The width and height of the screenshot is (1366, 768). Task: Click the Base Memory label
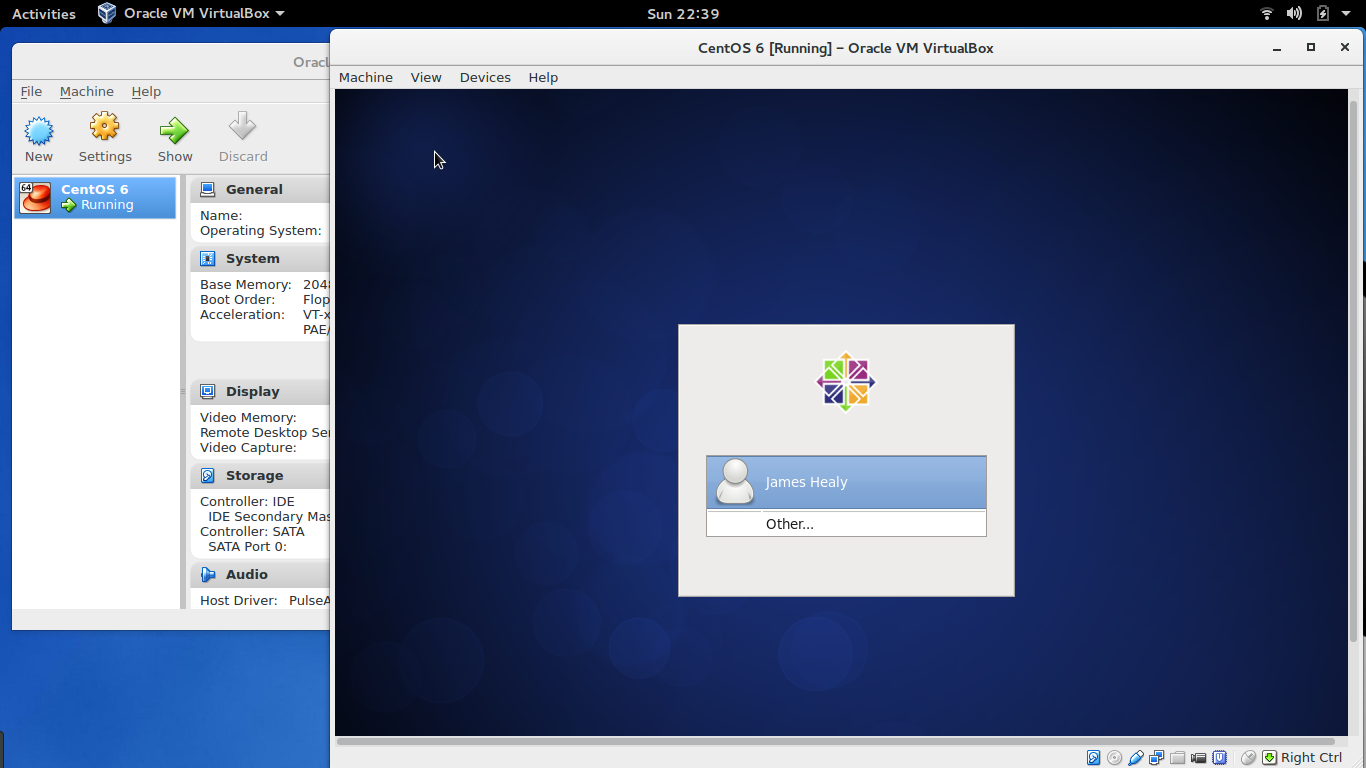click(x=246, y=284)
